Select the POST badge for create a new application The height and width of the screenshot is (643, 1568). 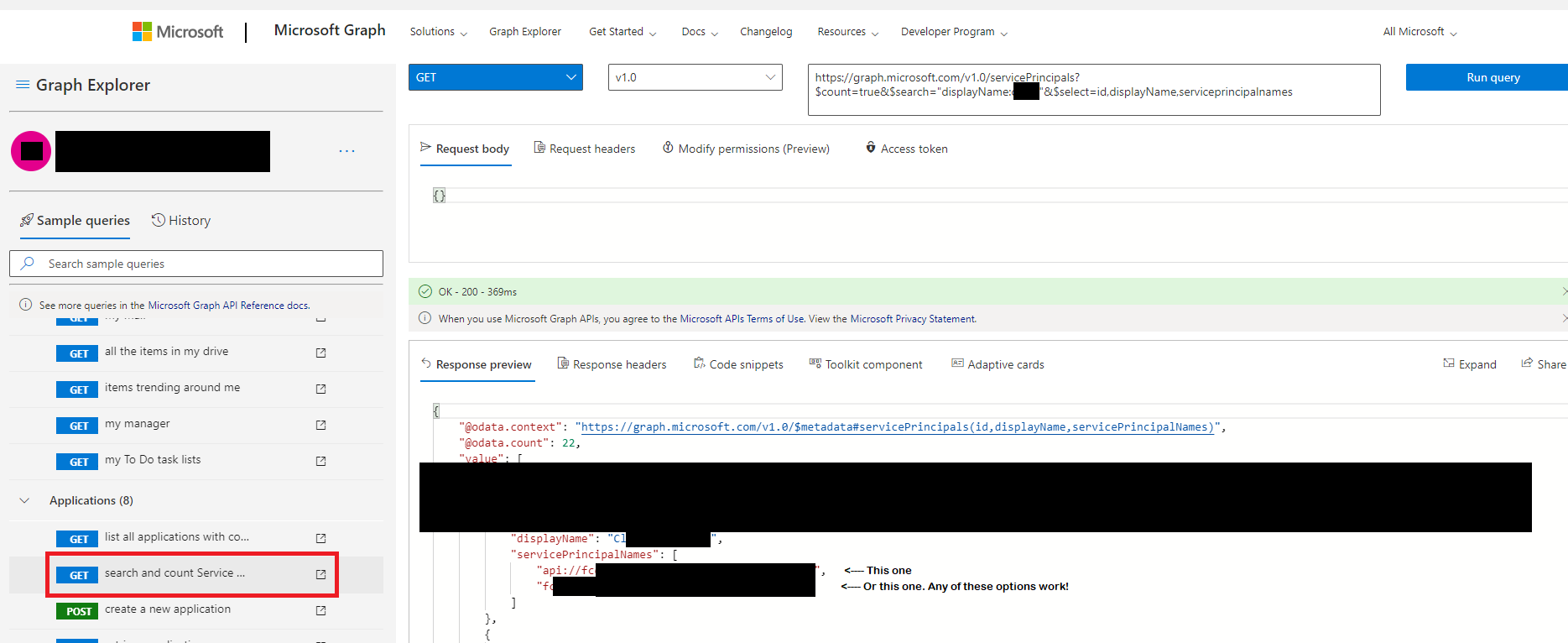click(77, 611)
